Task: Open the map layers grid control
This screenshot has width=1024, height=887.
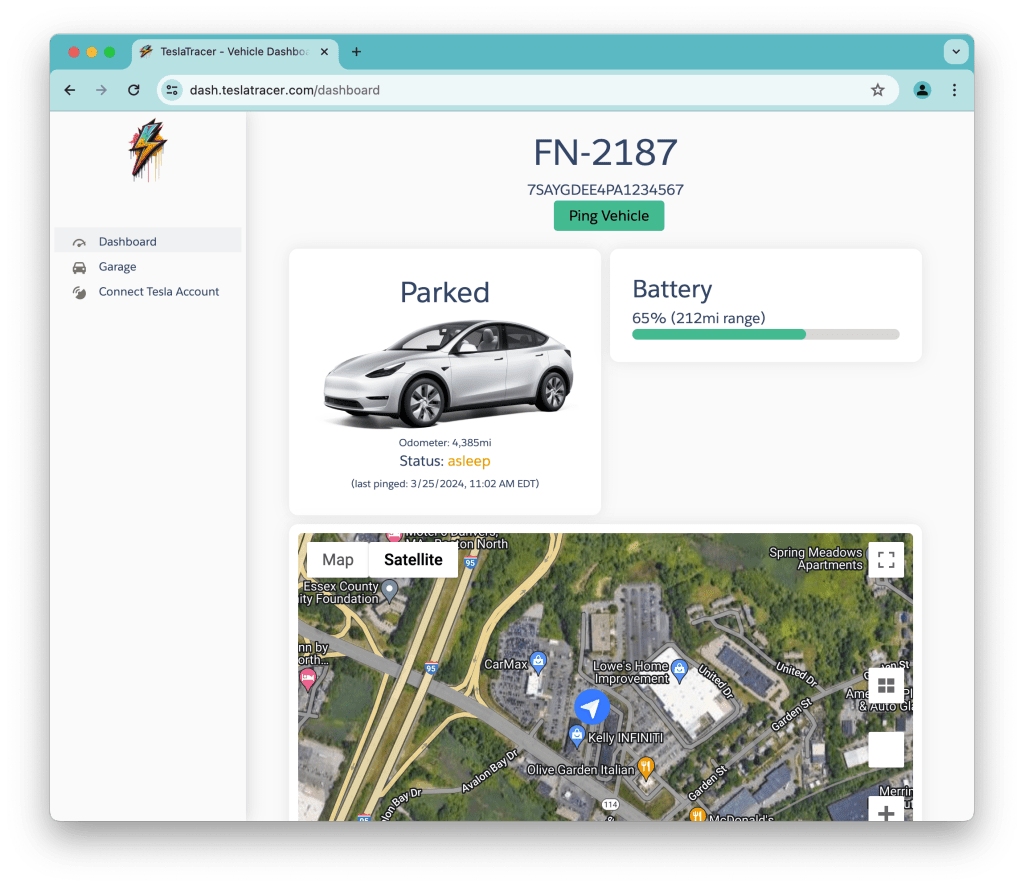Action: 885,686
